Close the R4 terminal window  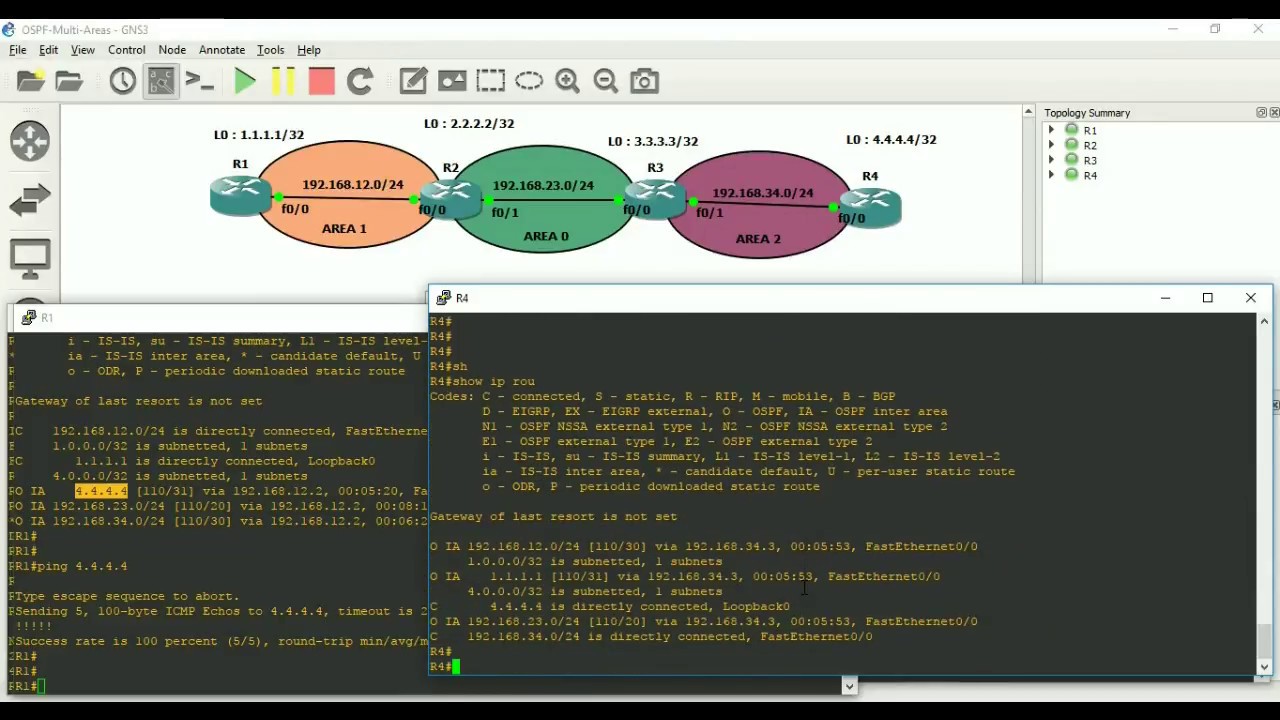click(x=1251, y=298)
